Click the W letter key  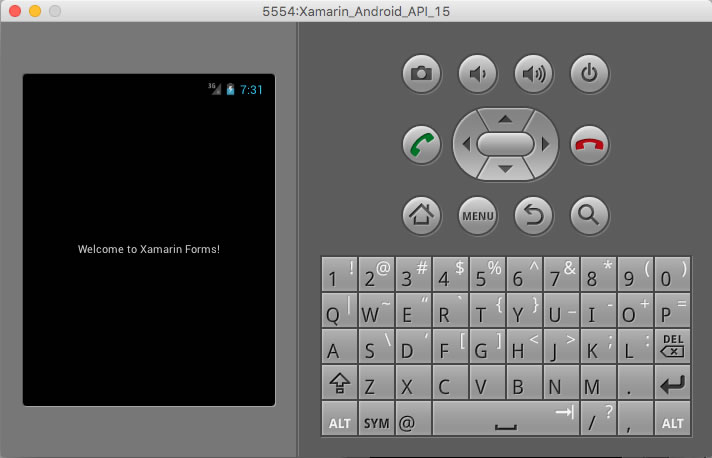click(x=376, y=310)
